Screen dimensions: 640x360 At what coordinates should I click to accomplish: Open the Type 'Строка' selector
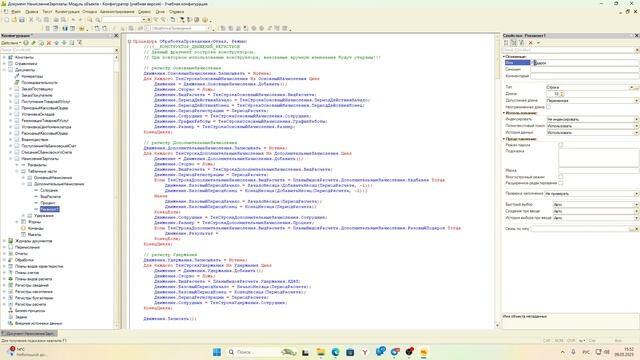tap(631, 87)
